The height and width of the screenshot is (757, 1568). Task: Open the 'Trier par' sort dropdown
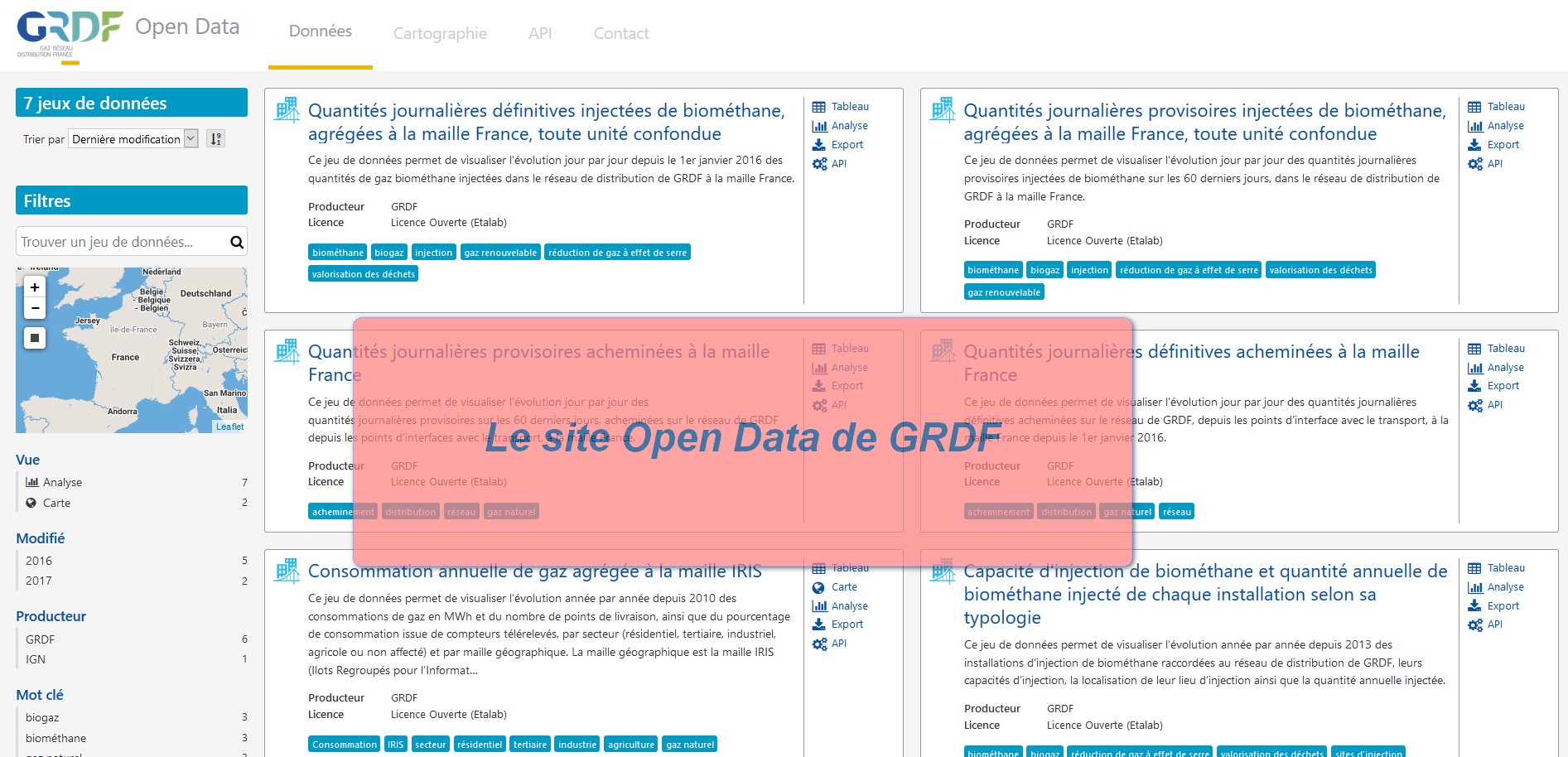133,139
